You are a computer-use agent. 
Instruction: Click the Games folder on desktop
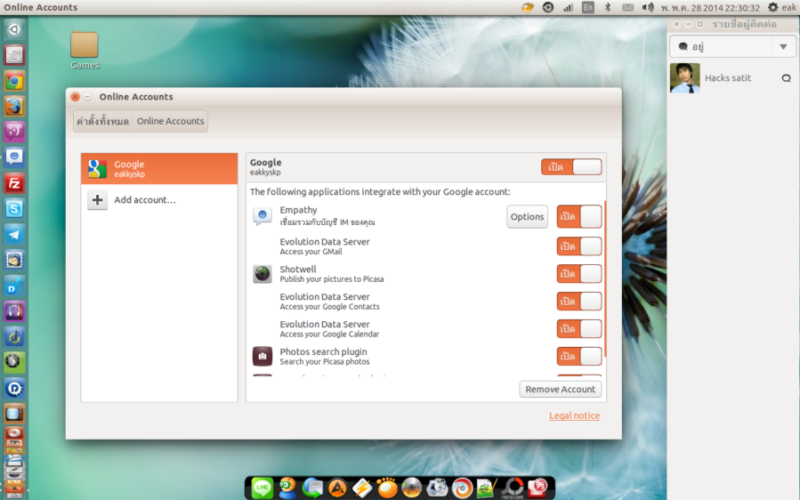point(84,50)
